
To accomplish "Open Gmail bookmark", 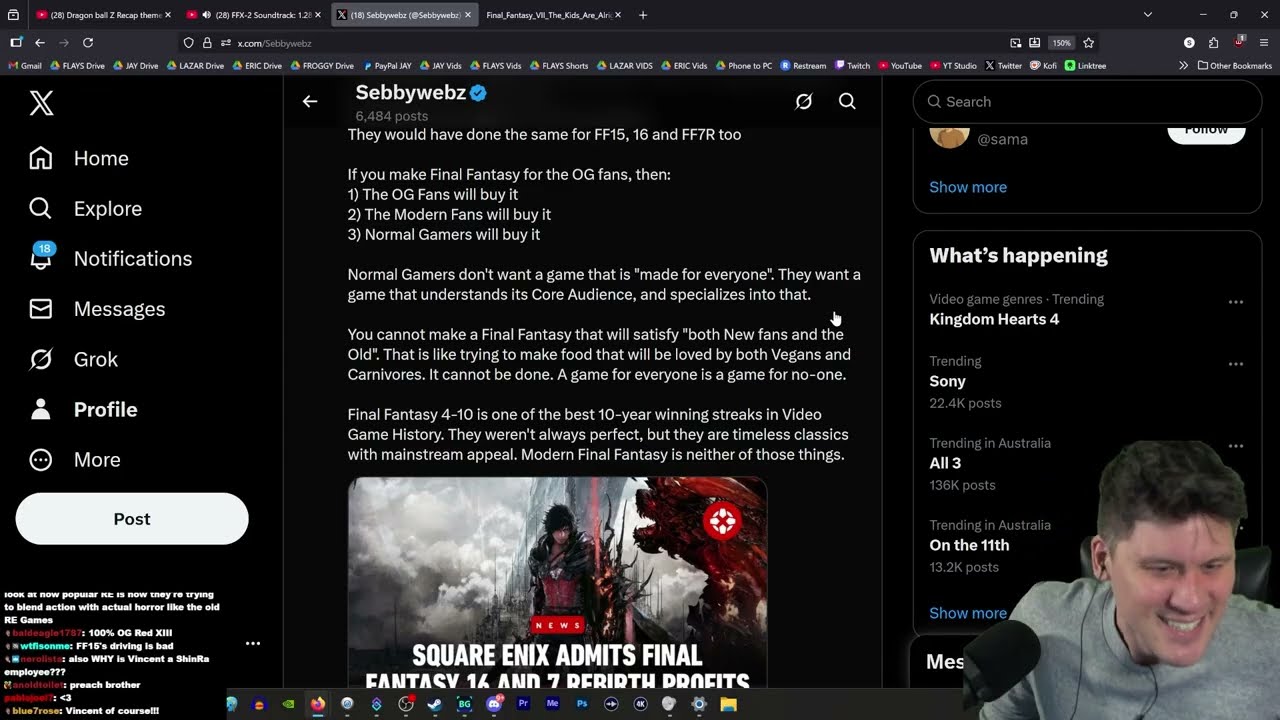I will [x=25, y=66].
